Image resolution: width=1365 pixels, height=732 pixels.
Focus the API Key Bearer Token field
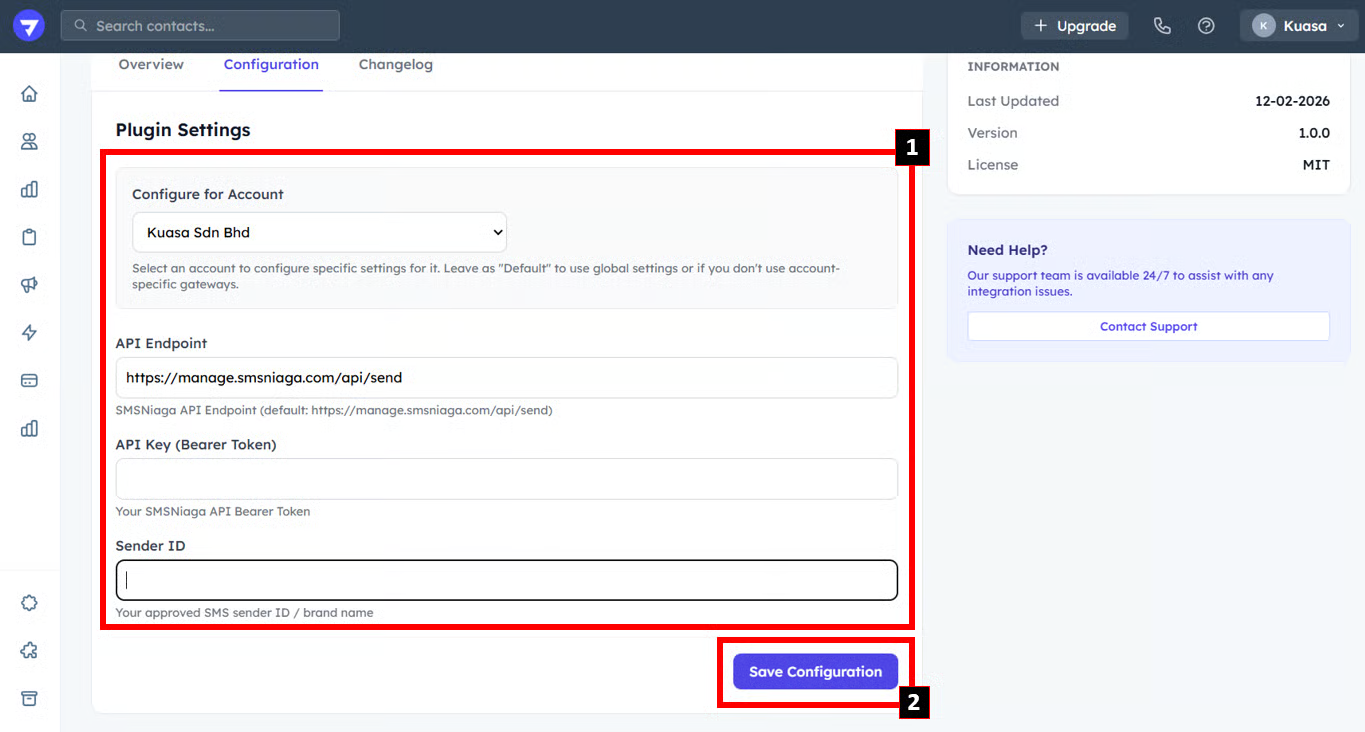coord(506,479)
